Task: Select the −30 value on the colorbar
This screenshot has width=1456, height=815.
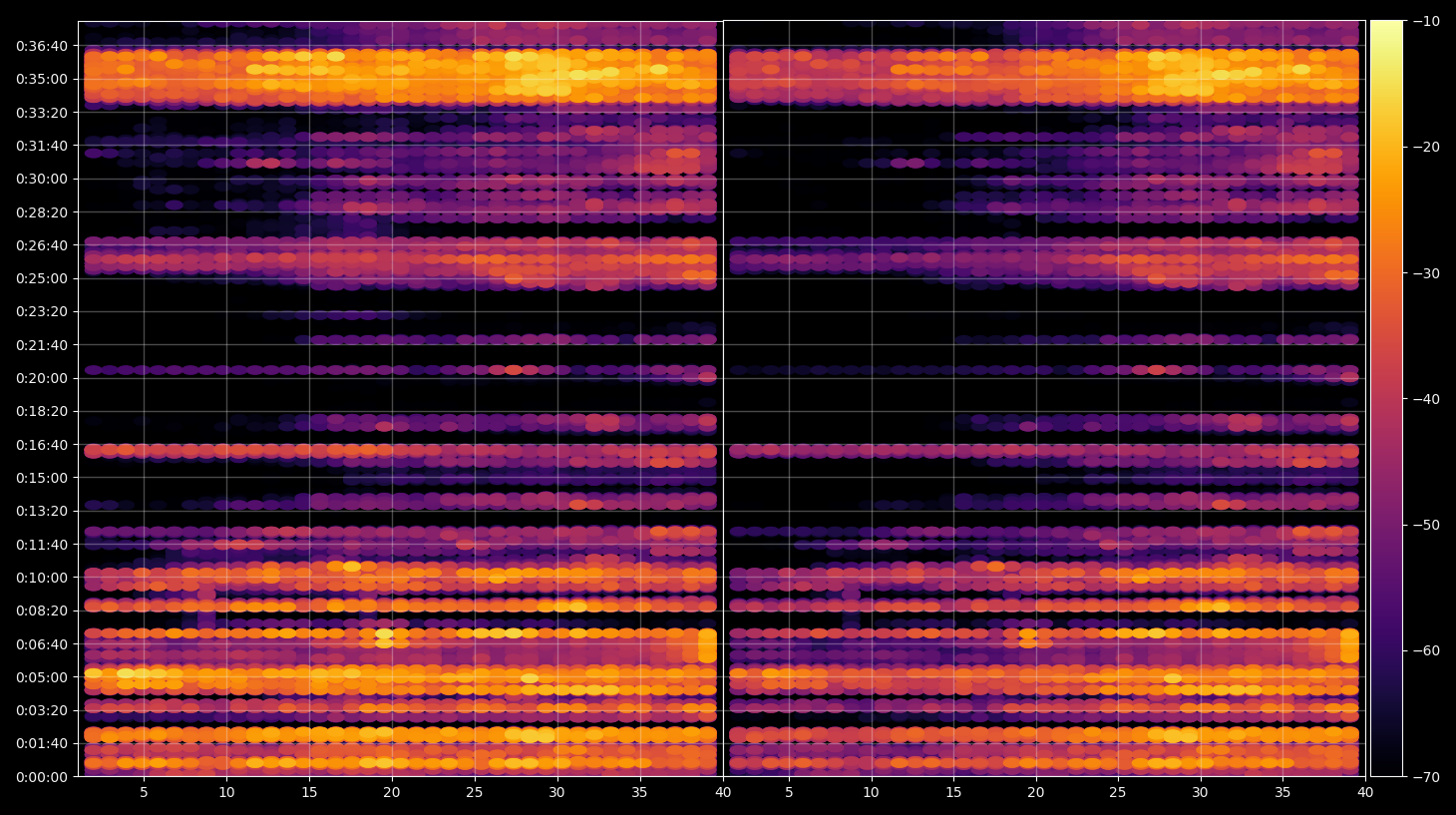Action: click(1427, 273)
